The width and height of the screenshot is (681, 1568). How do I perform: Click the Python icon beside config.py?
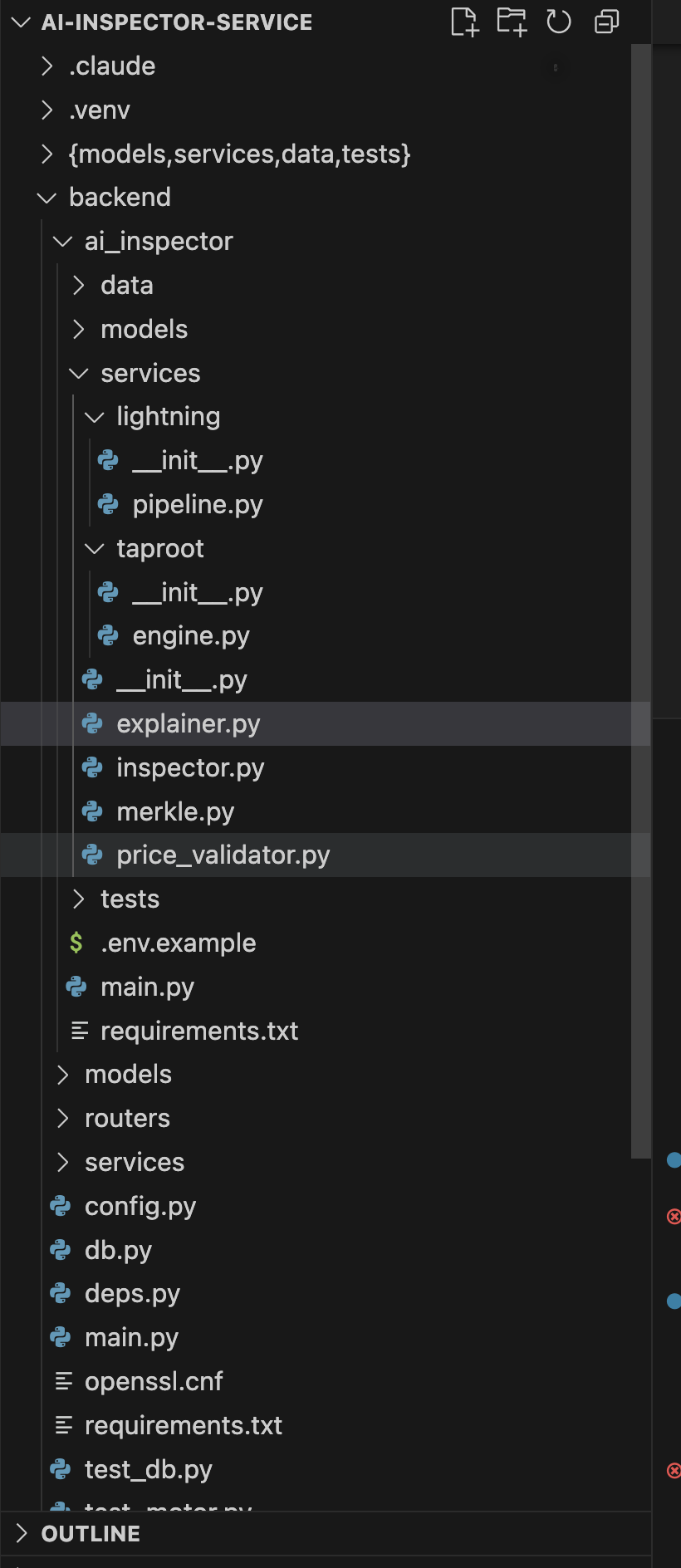tap(61, 1206)
